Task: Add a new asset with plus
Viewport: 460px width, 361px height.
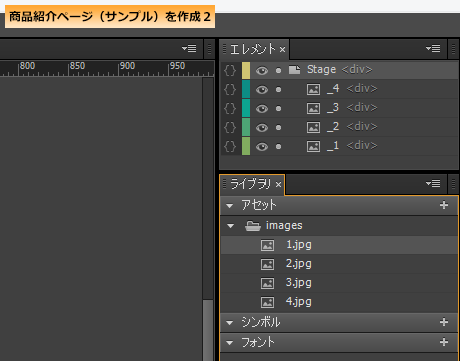Action: [444, 205]
